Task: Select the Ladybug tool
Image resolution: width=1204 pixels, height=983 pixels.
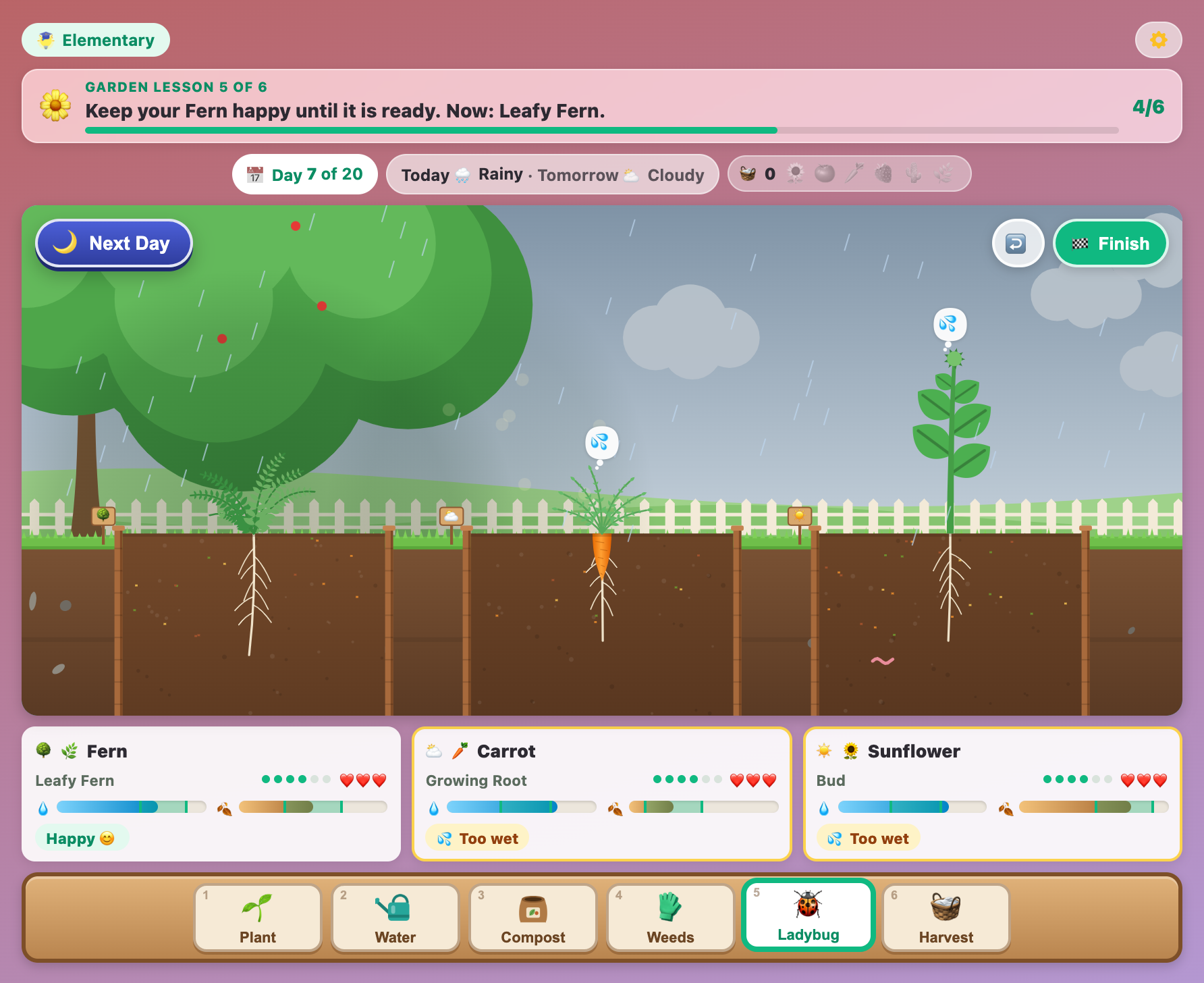Action: (809, 915)
